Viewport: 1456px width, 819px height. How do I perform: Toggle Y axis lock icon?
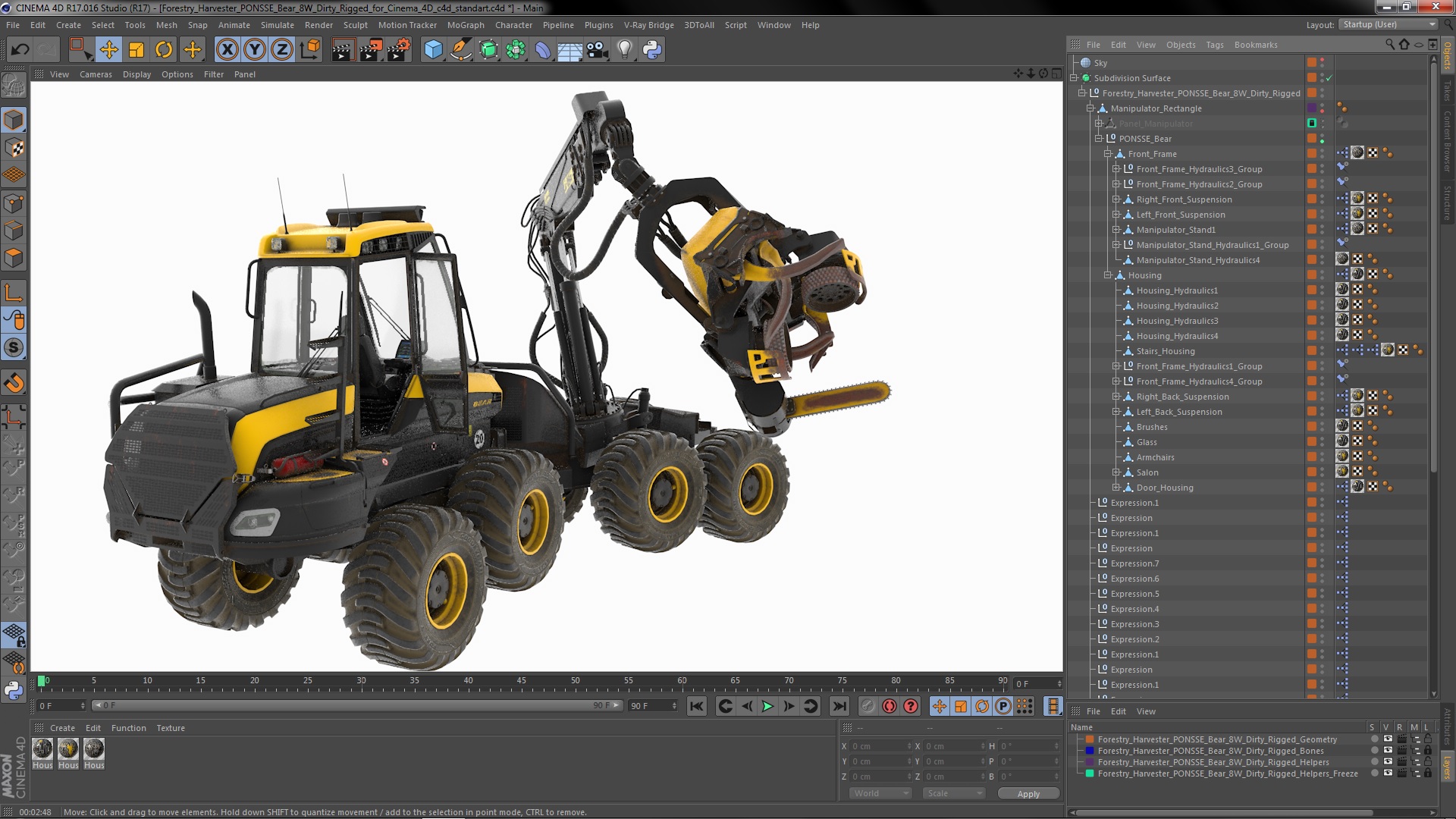tap(255, 50)
